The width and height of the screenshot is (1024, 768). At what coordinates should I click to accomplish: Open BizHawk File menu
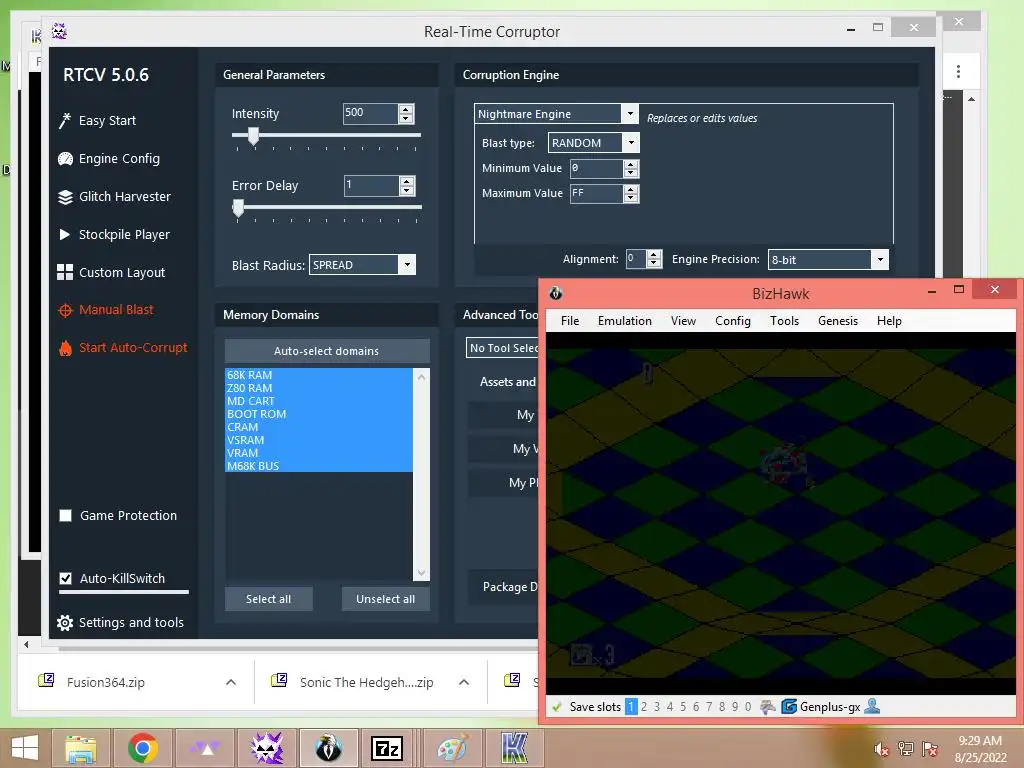tap(570, 321)
